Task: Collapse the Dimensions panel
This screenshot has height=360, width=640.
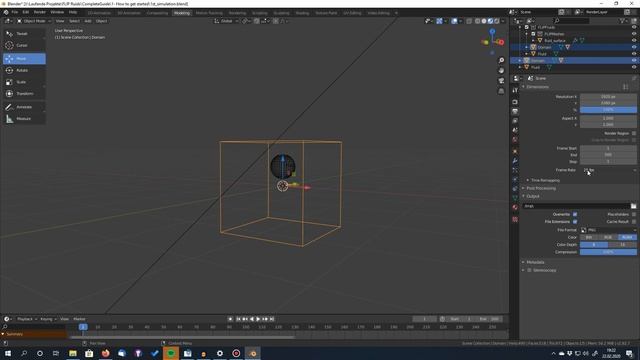Action: pos(537,87)
